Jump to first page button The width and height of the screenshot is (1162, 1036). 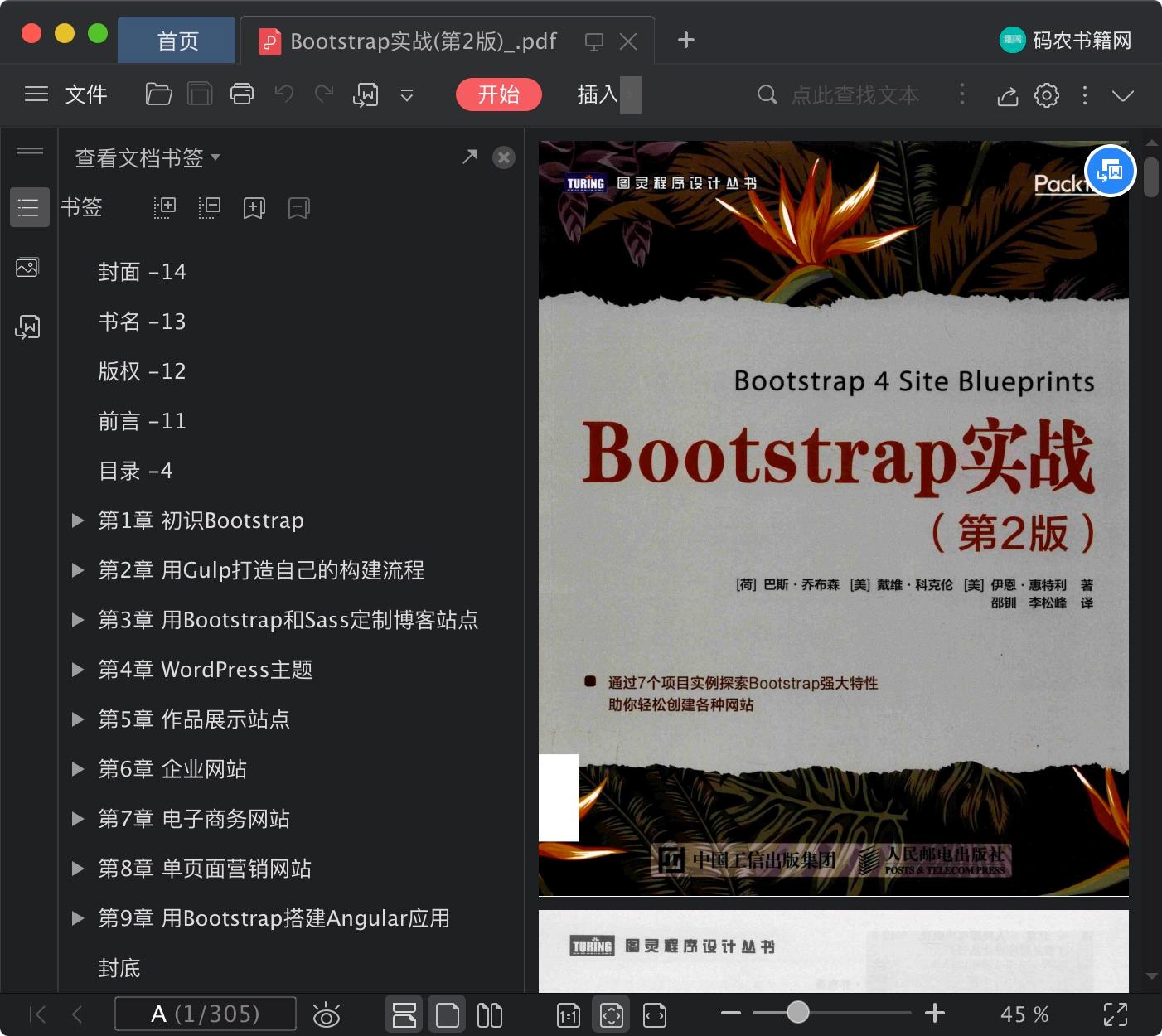37,1014
